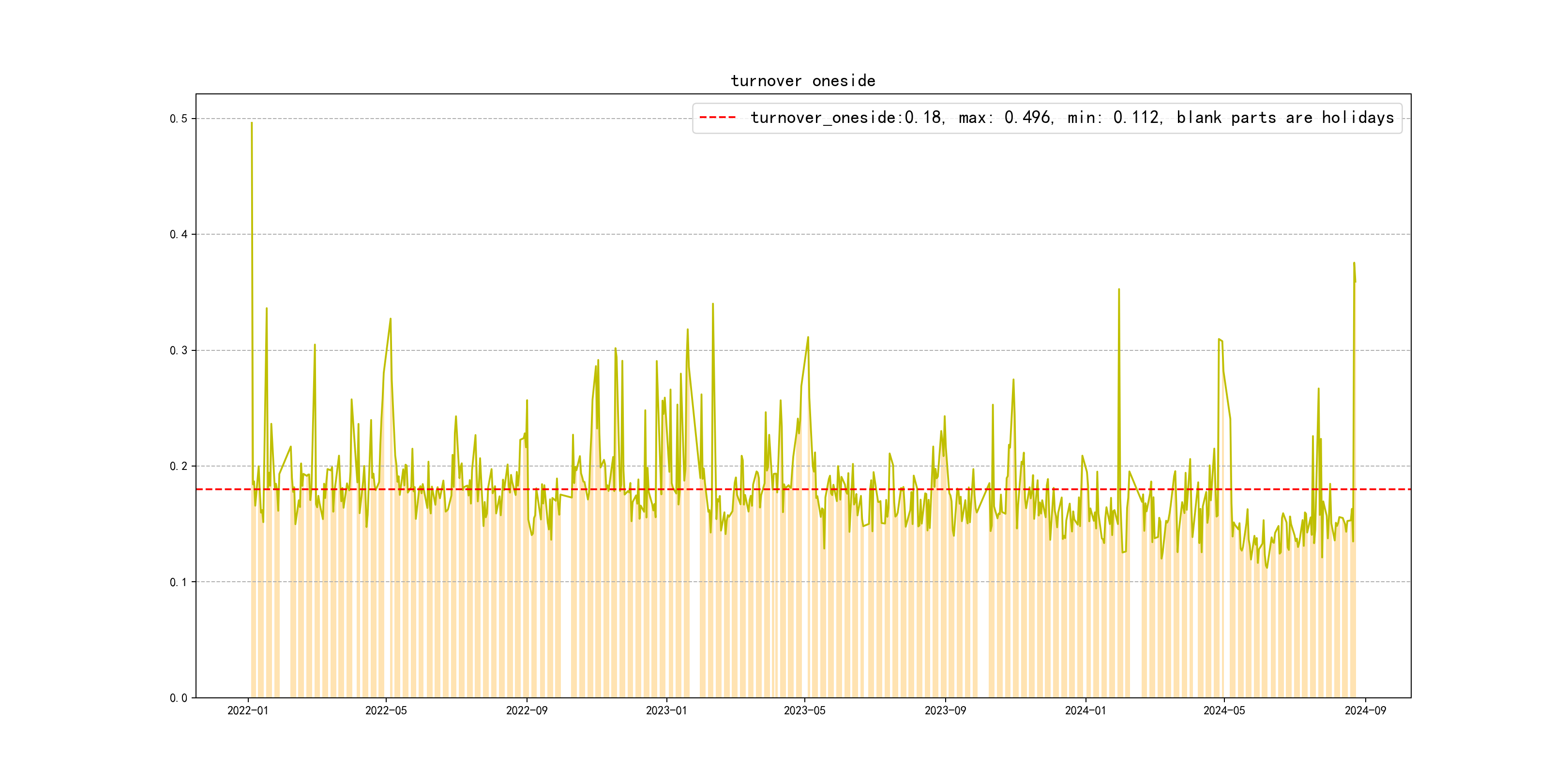Click the 0.3 y-axis tick label

tap(179, 350)
